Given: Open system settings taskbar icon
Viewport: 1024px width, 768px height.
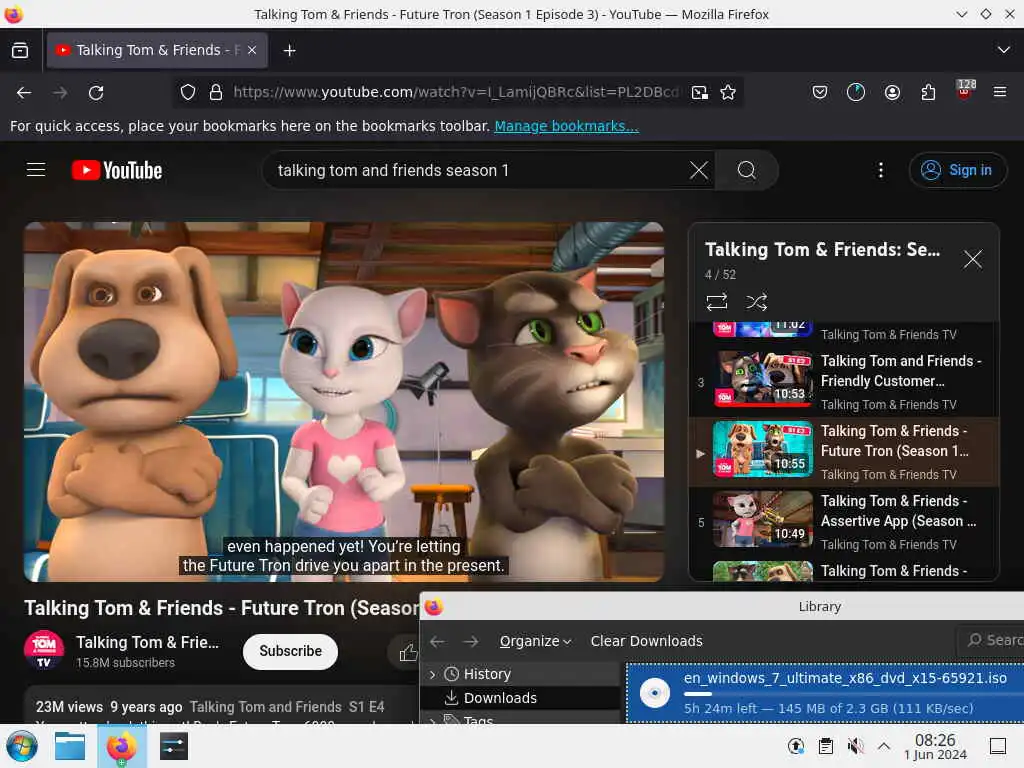Looking at the screenshot, I should click(x=174, y=746).
